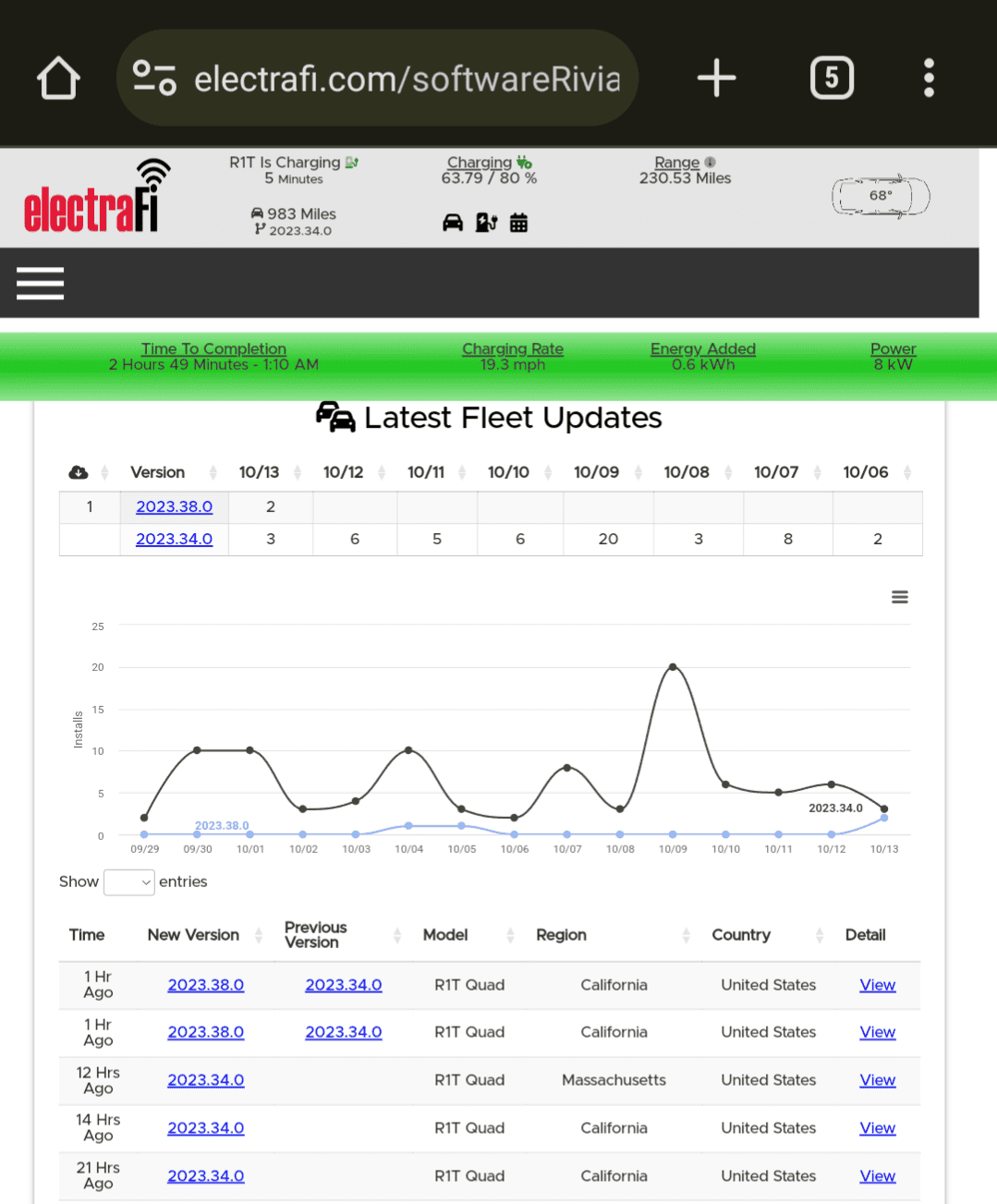Click the 10/09 peak point on chart
This screenshot has height=1204, width=997.
673,666
